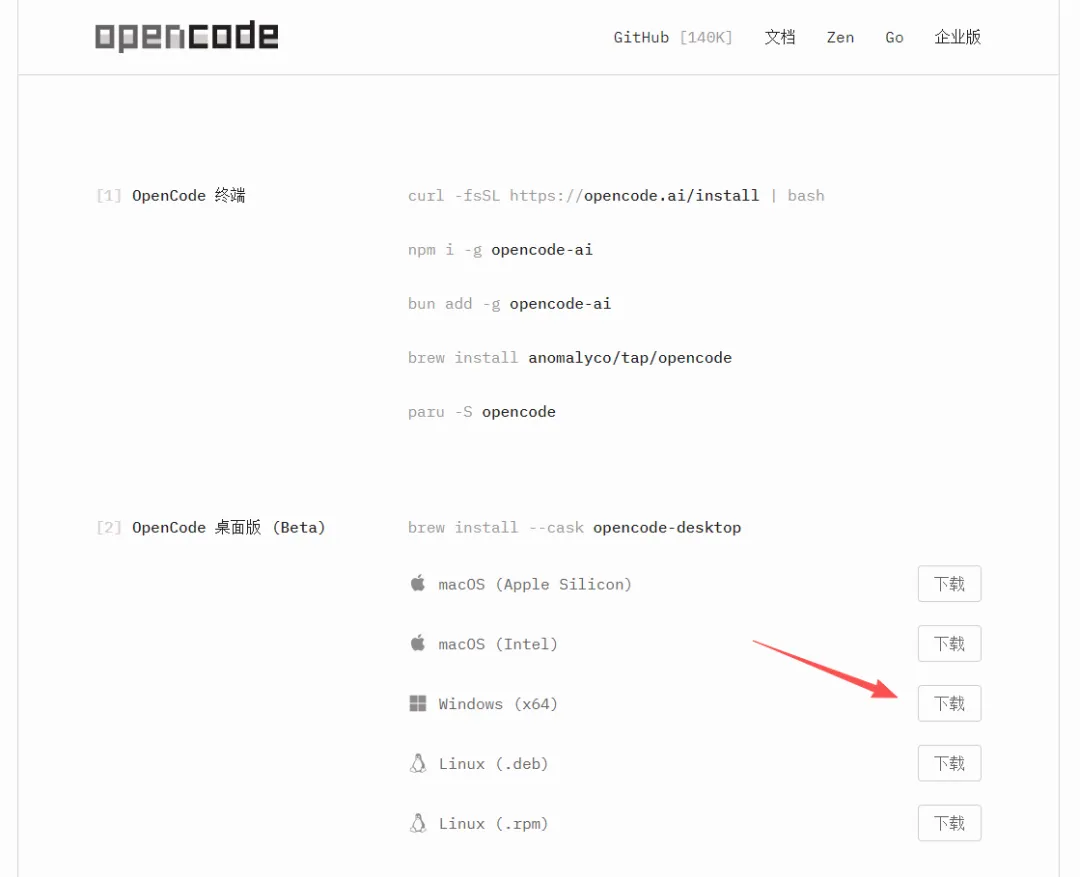
Task: Select the npm i -g opencode-ai command
Action: [x=500, y=249]
